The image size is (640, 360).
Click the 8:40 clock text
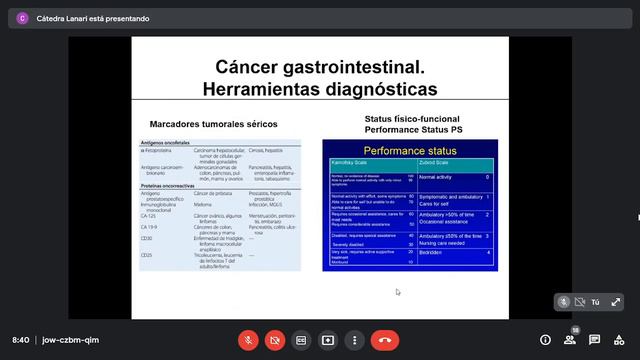coord(20,340)
